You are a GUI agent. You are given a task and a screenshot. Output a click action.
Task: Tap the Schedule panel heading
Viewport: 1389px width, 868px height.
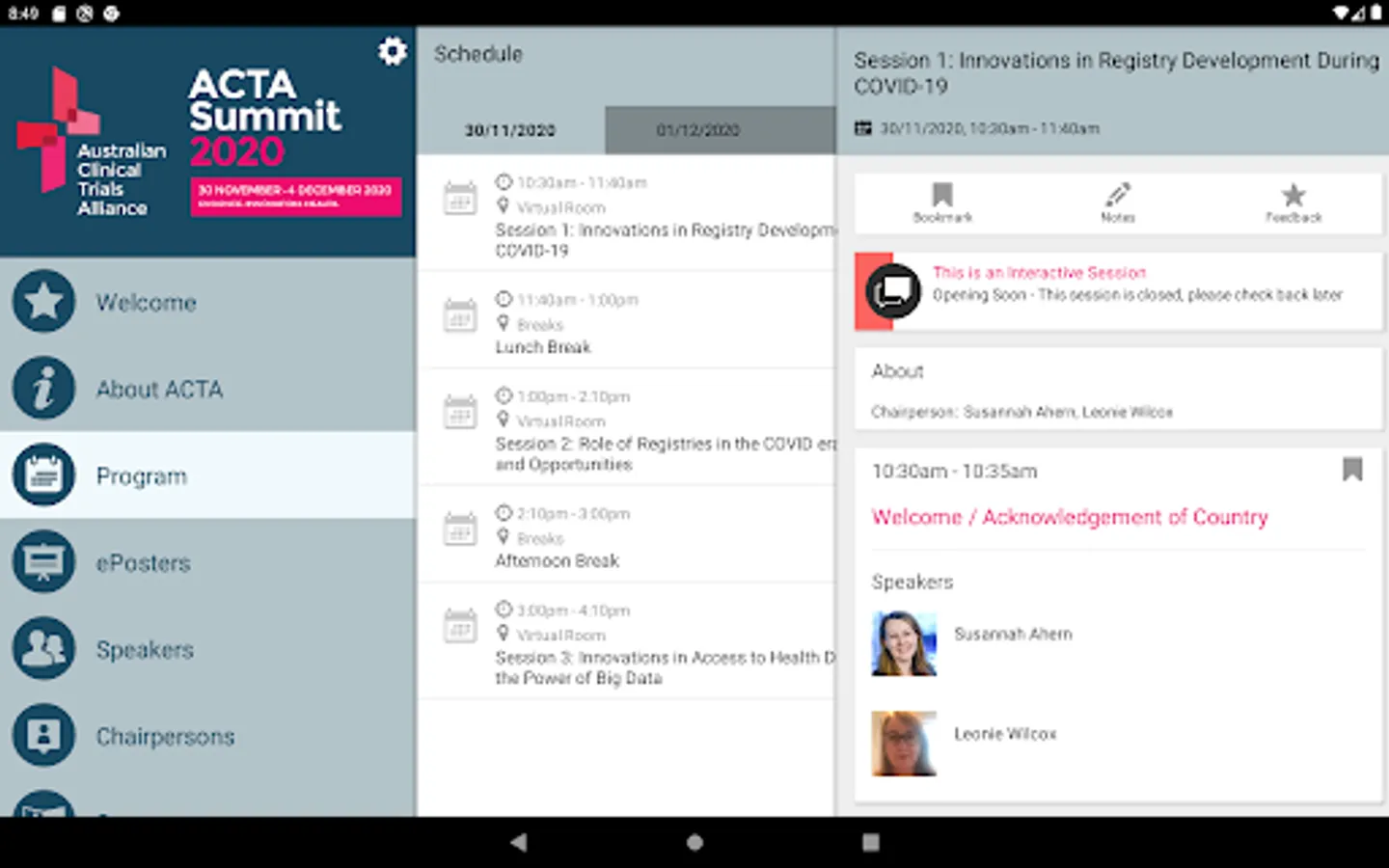[x=478, y=54]
